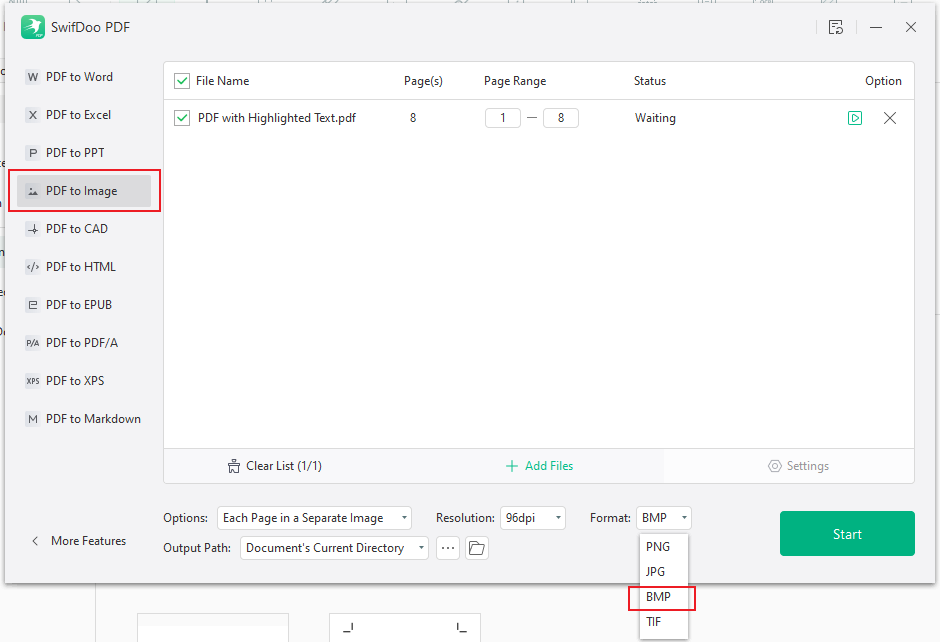
Task: Uncheck PDF with Highlighted Text.pdf
Action: [182, 117]
